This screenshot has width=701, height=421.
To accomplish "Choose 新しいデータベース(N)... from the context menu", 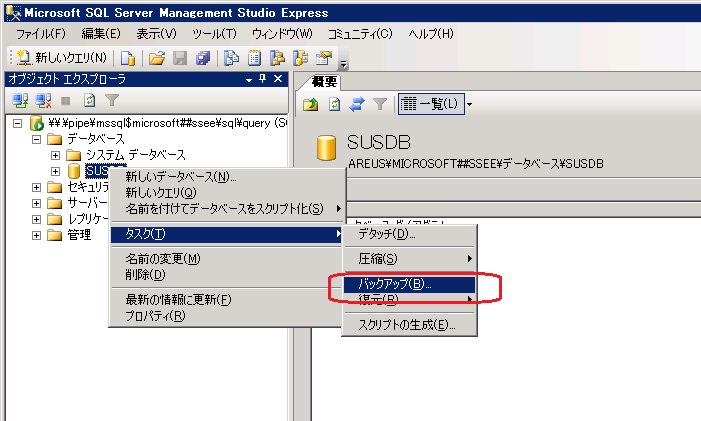I will pyautogui.click(x=227, y=177).
